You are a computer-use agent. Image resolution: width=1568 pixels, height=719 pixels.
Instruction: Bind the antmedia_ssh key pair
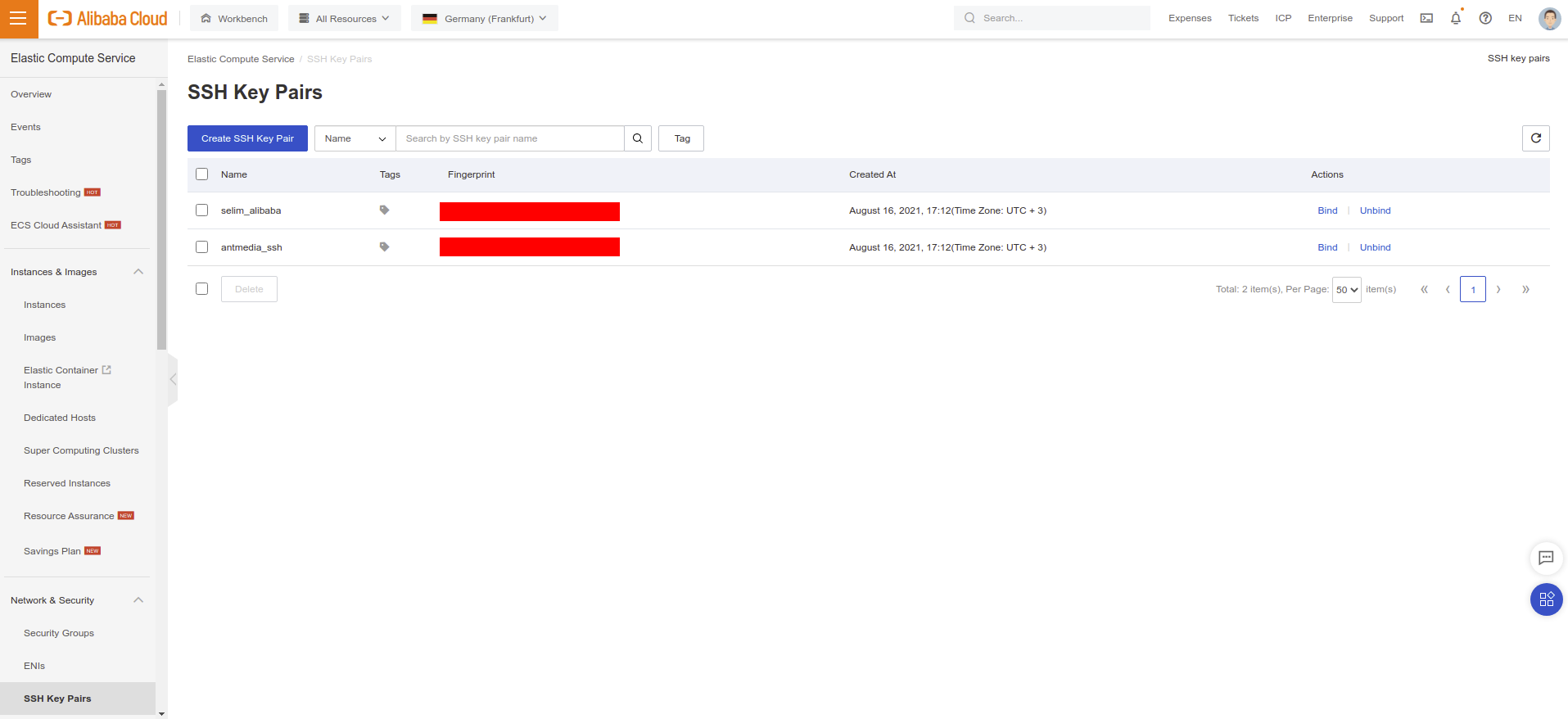pos(1327,247)
